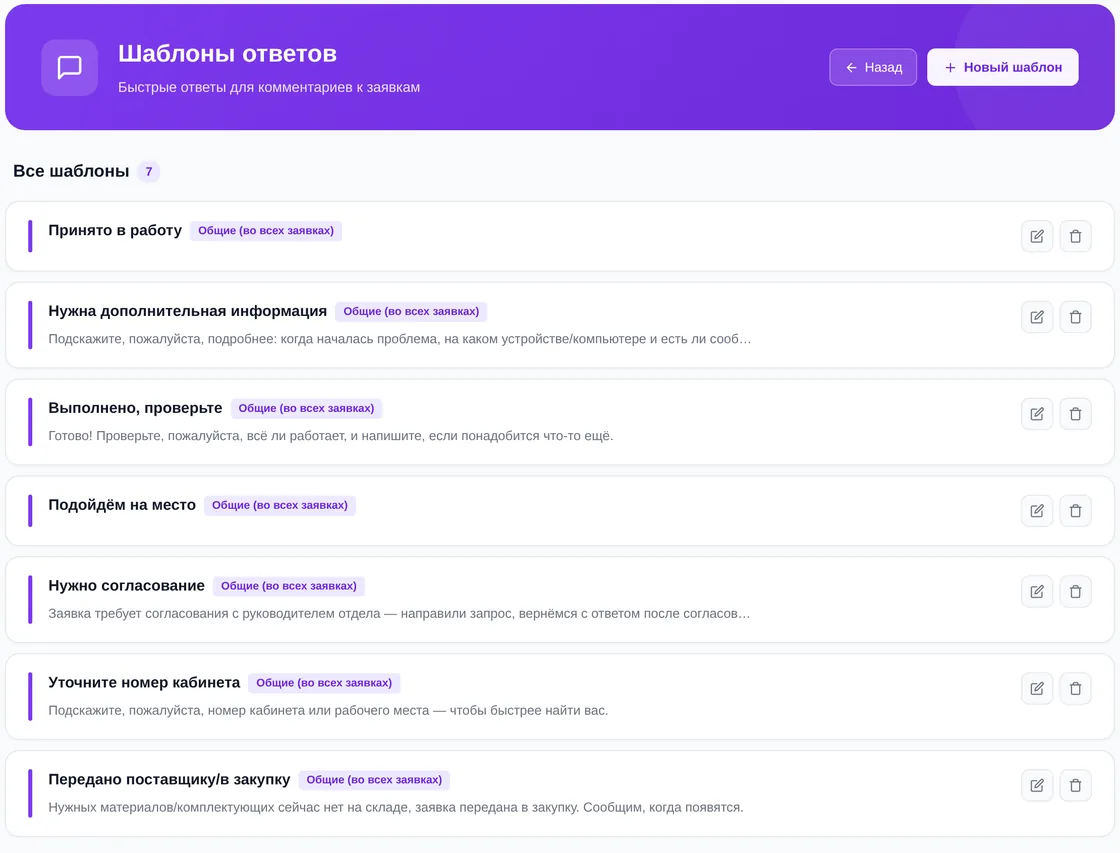This screenshot has height=853, width=1120.
Task: Delete the "Нужна дополнительная информация" template
Action: click(1075, 317)
